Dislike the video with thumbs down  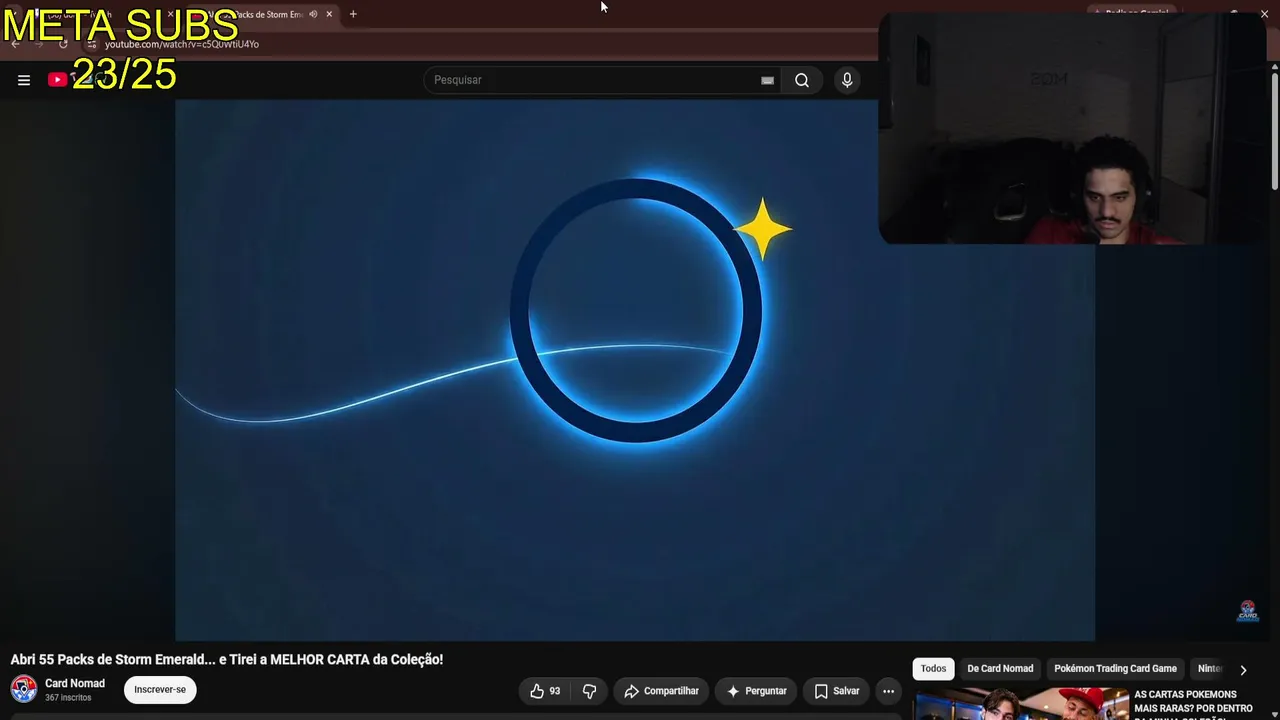click(590, 691)
